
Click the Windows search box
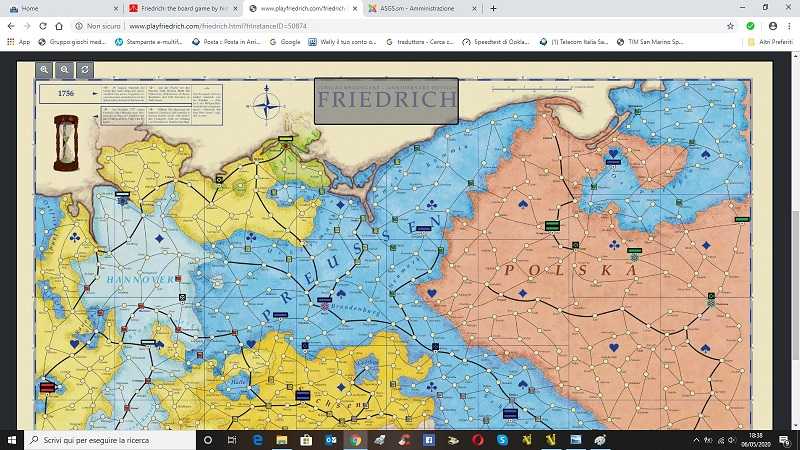tap(110, 440)
